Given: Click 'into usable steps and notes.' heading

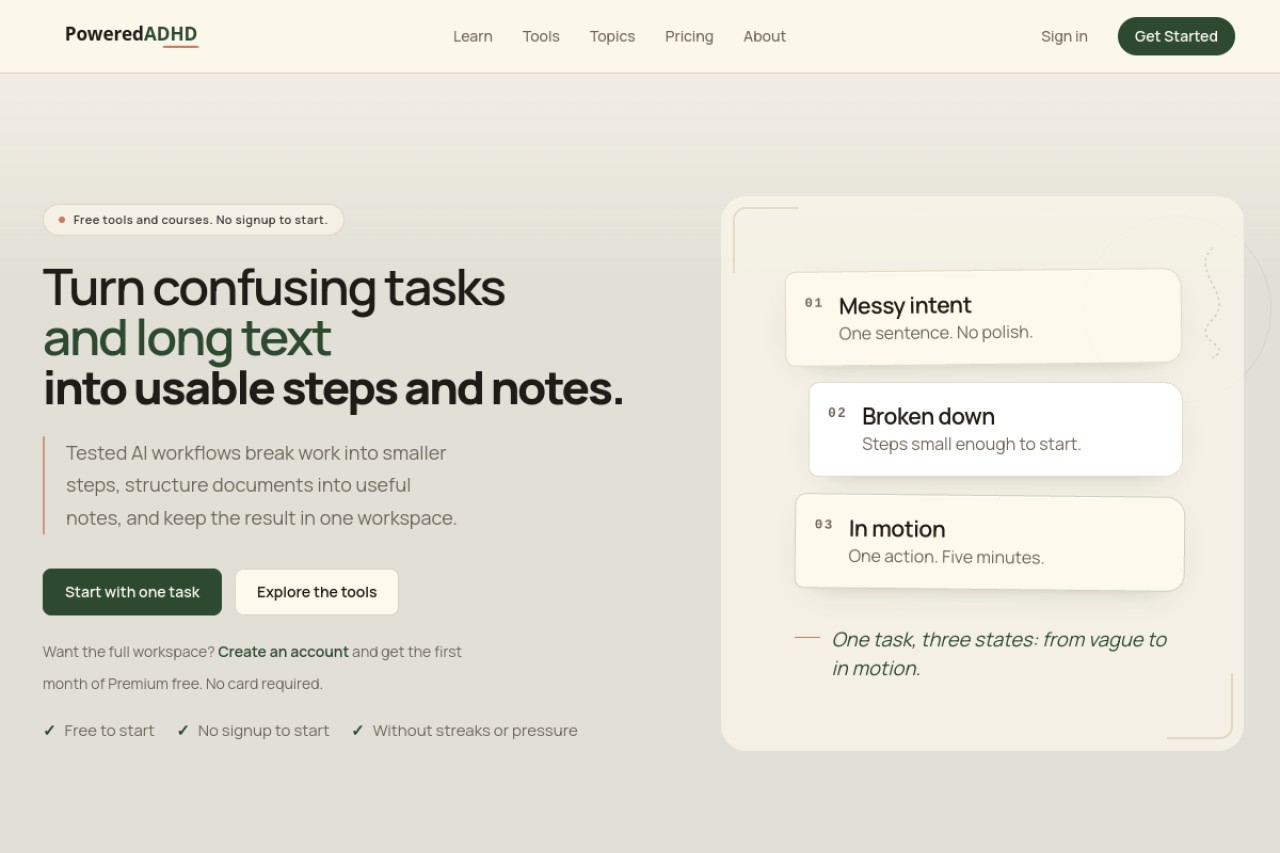Looking at the screenshot, I should point(333,389).
